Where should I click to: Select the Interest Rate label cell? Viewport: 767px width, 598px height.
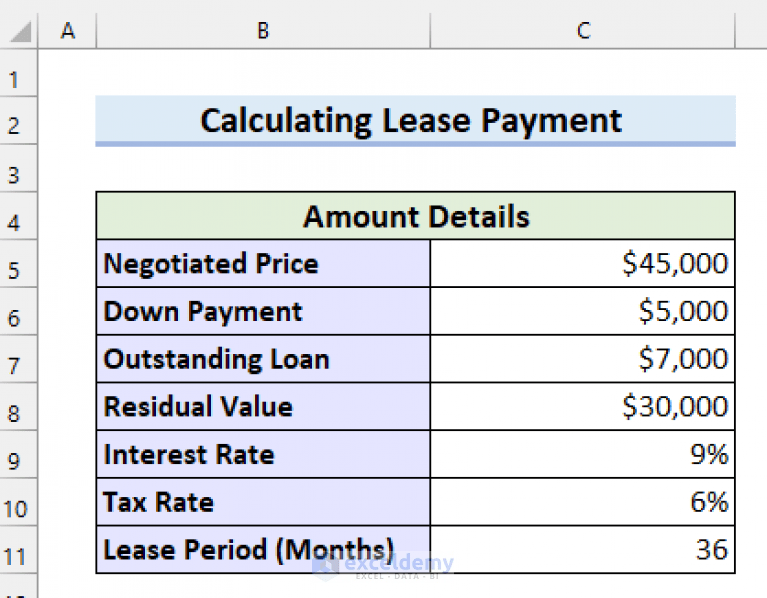pyautogui.click(x=263, y=454)
